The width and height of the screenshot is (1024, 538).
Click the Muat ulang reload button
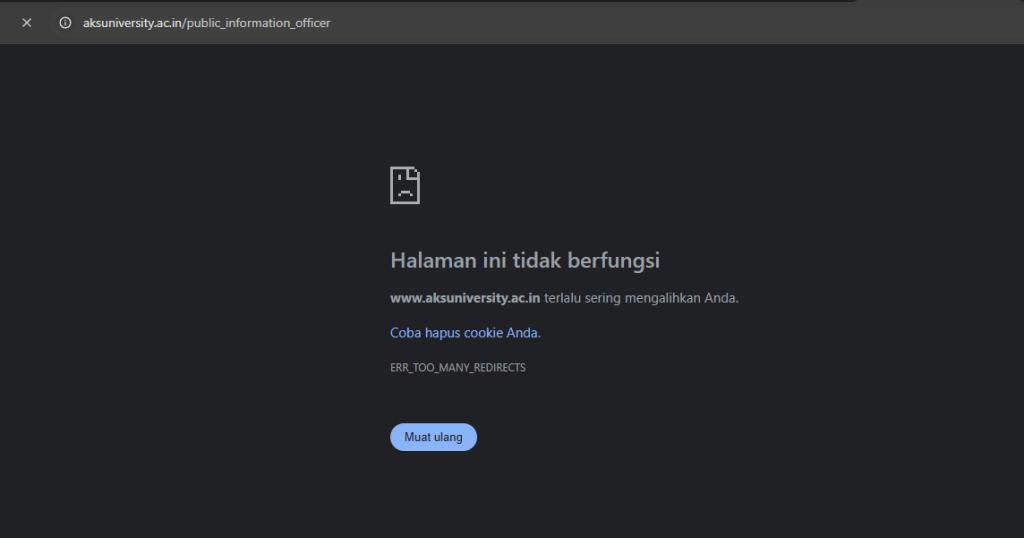tap(433, 437)
